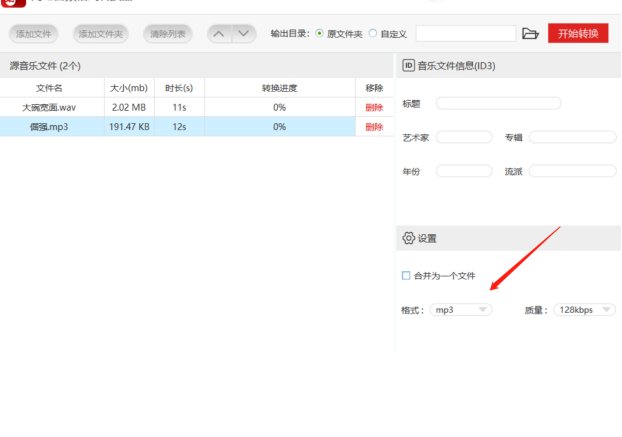This screenshot has height=437, width=622.
Task: Select the 大碗宽面.wav file row
Action: 197,107
